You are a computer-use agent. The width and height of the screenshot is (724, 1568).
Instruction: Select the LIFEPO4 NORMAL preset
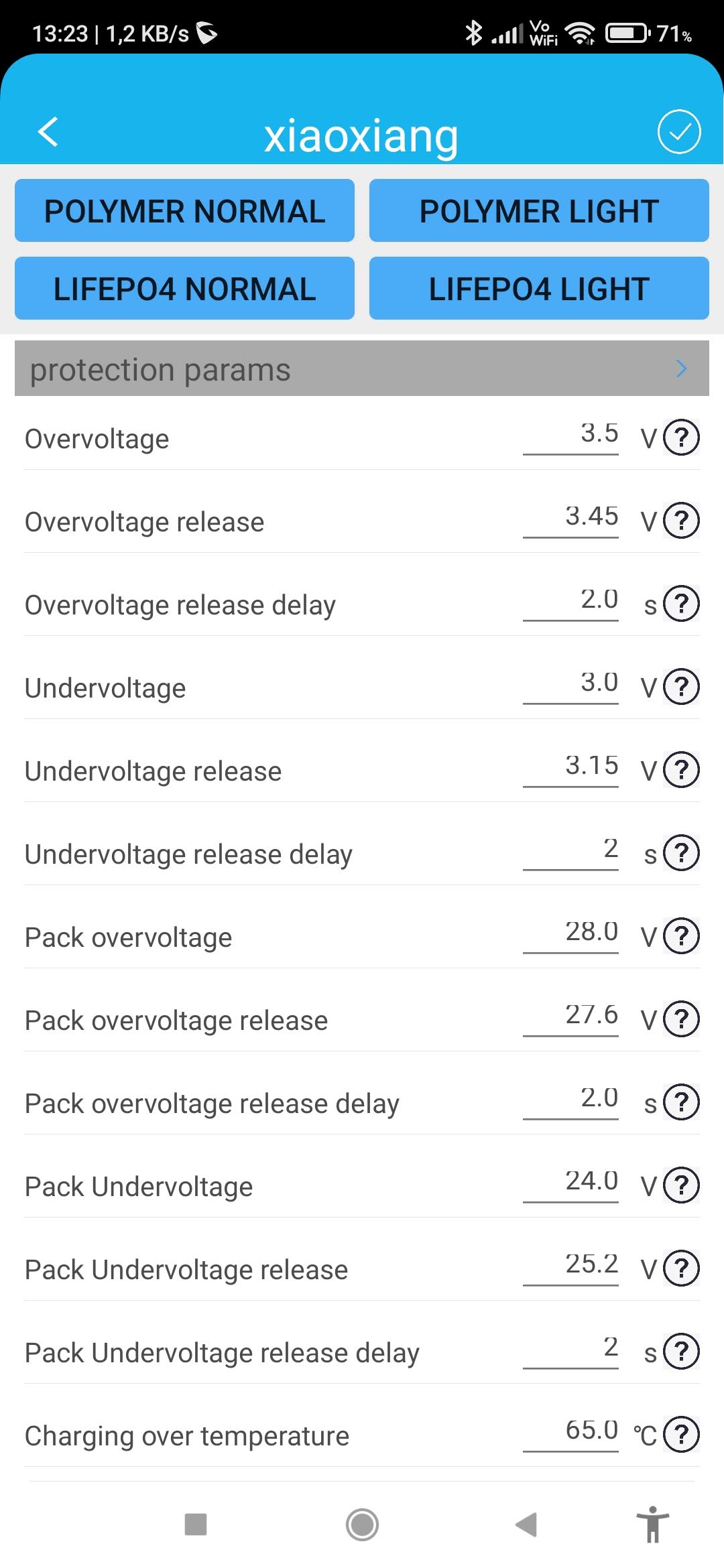(184, 288)
